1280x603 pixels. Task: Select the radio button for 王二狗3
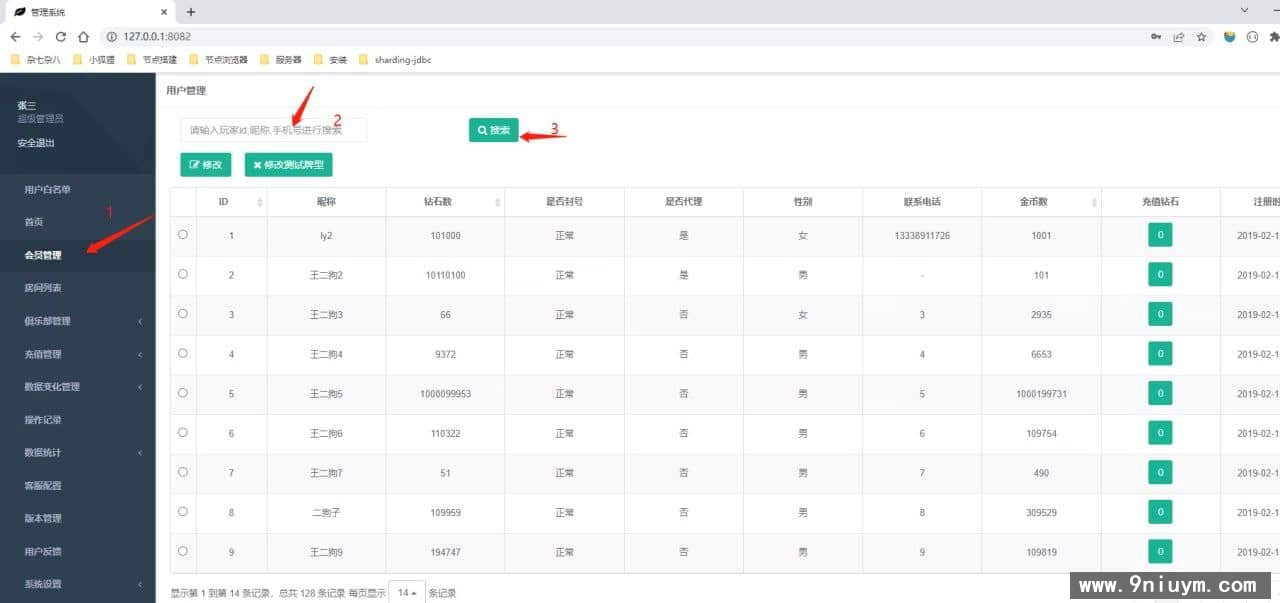(x=182, y=313)
